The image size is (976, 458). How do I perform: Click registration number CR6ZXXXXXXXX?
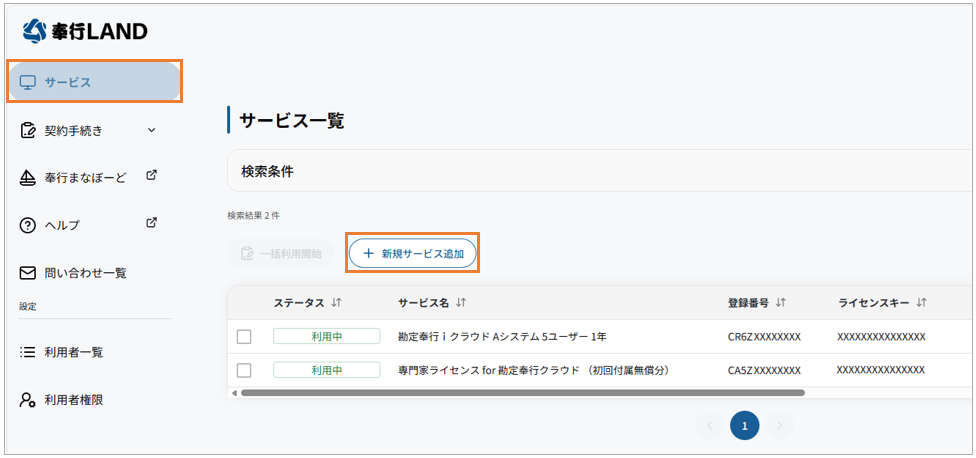[764, 337]
